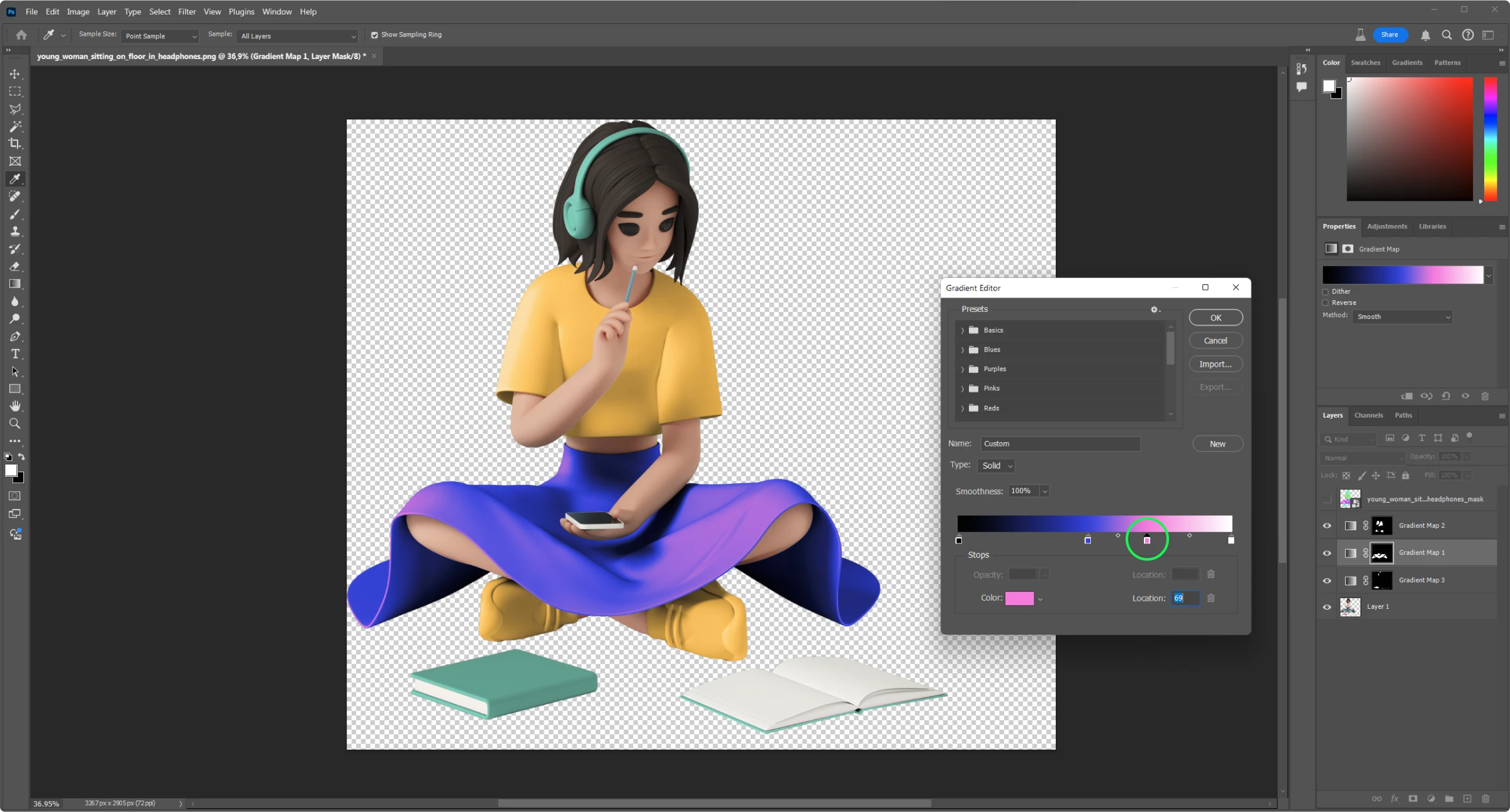Open the Filter menu
1510x812 pixels.
(187, 12)
